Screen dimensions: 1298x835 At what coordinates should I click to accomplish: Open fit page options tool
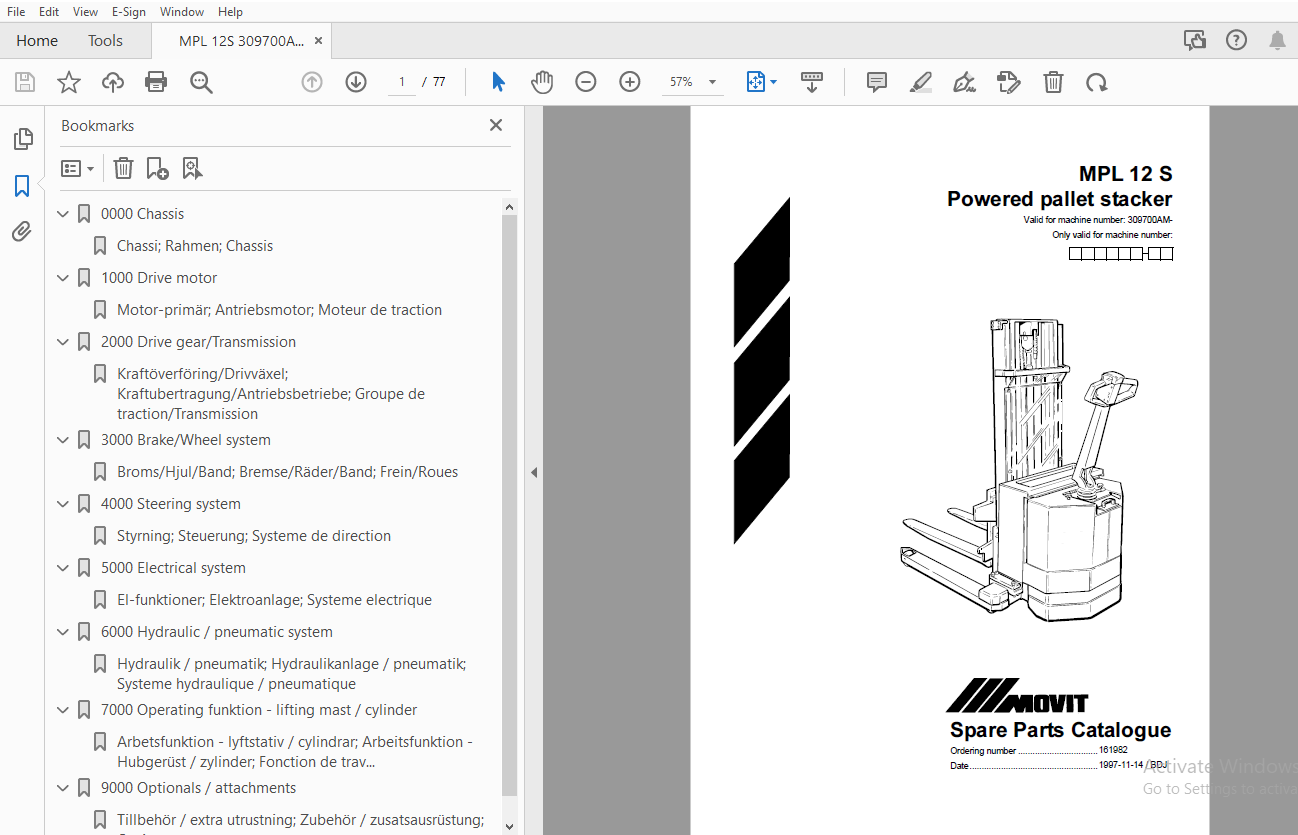(761, 82)
